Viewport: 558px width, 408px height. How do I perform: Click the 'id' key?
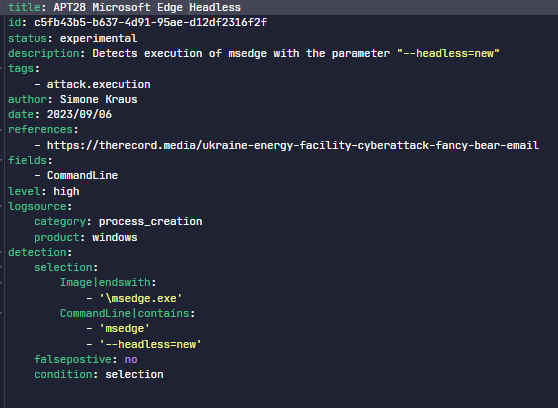pyautogui.click(x=15, y=22)
